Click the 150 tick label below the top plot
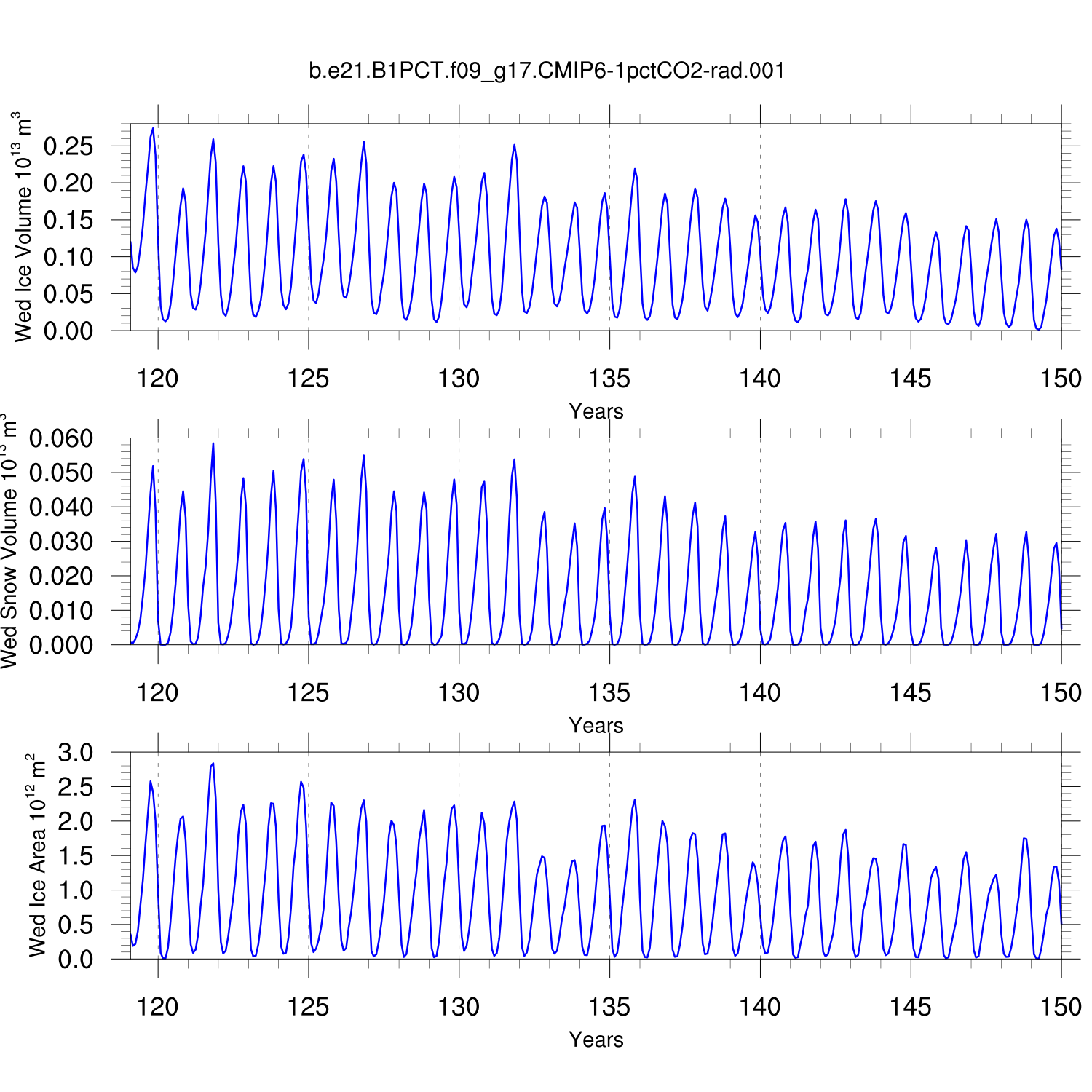Image resolution: width=1092 pixels, height=1092 pixels. [x=1061, y=379]
